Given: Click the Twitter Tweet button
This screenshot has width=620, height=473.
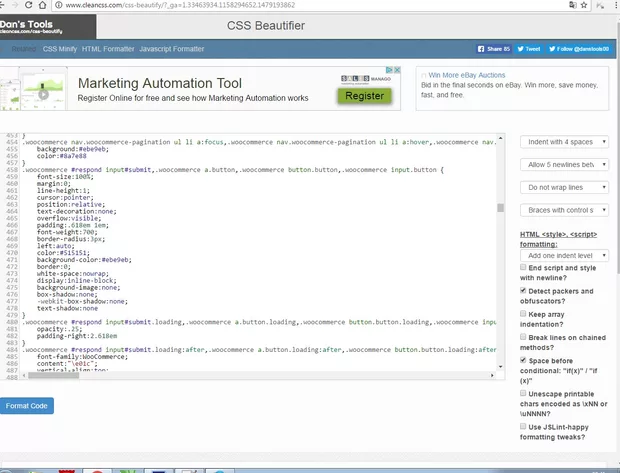Looking at the screenshot, I should click(530, 48).
